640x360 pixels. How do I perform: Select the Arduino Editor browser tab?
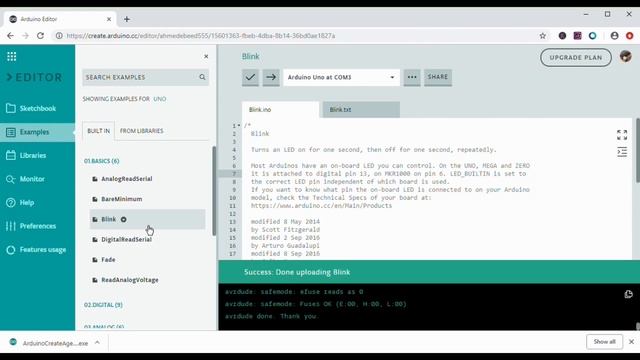61,19
